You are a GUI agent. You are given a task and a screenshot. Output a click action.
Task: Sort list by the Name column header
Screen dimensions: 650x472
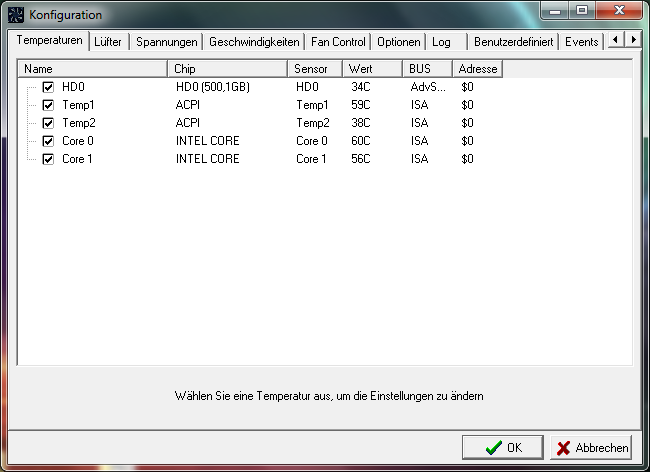click(92, 69)
